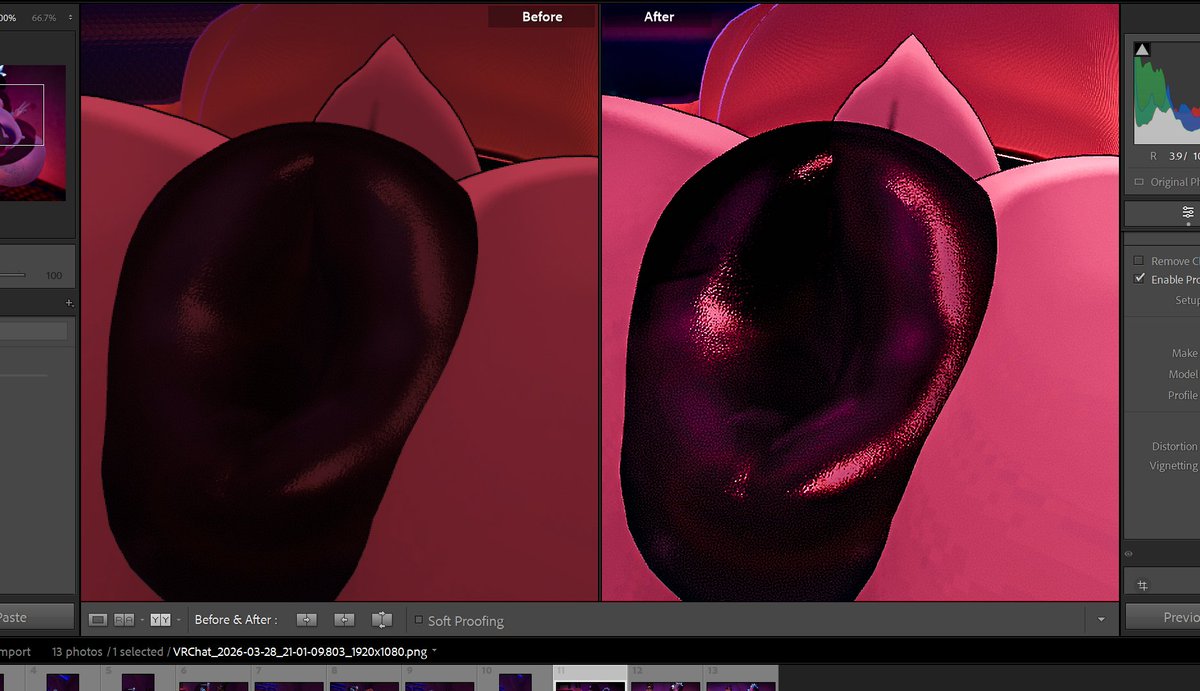Switch to Reference view (R|A) icon
The height and width of the screenshot is (691, 1200).
point(124,620)
